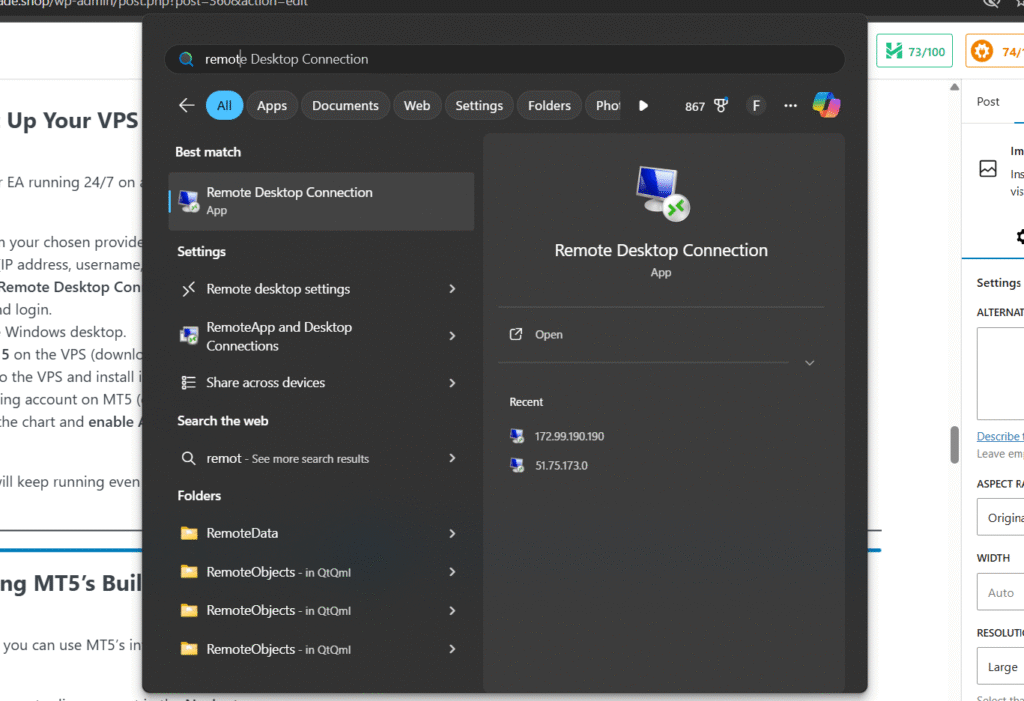Expand RemoteApp and Desktop Connections chevron
Screen dimensions: 1024x701
[x=452, y=336]
